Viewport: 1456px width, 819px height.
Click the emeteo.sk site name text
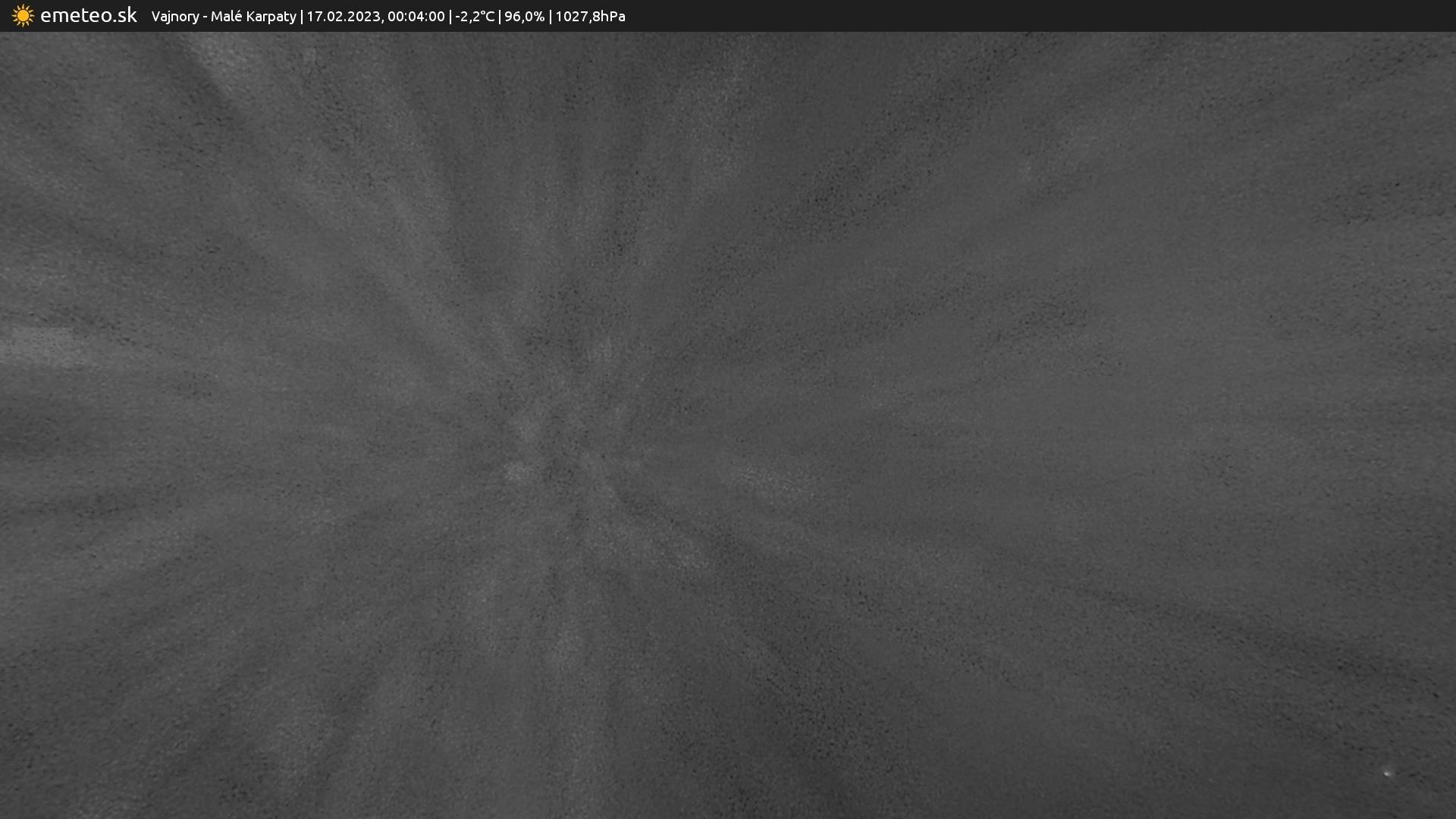(x=88, y=16)
